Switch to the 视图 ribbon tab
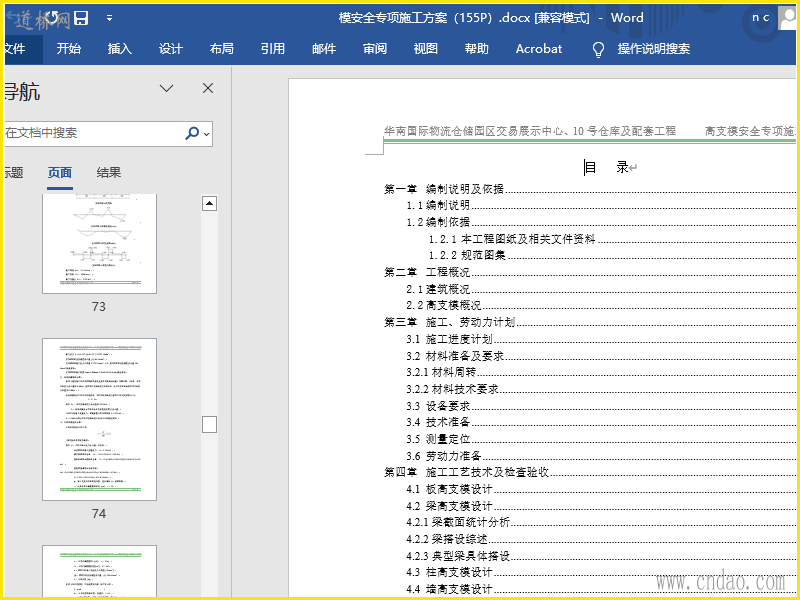Viewport: 800px width, 600px height. pos(426,49)
